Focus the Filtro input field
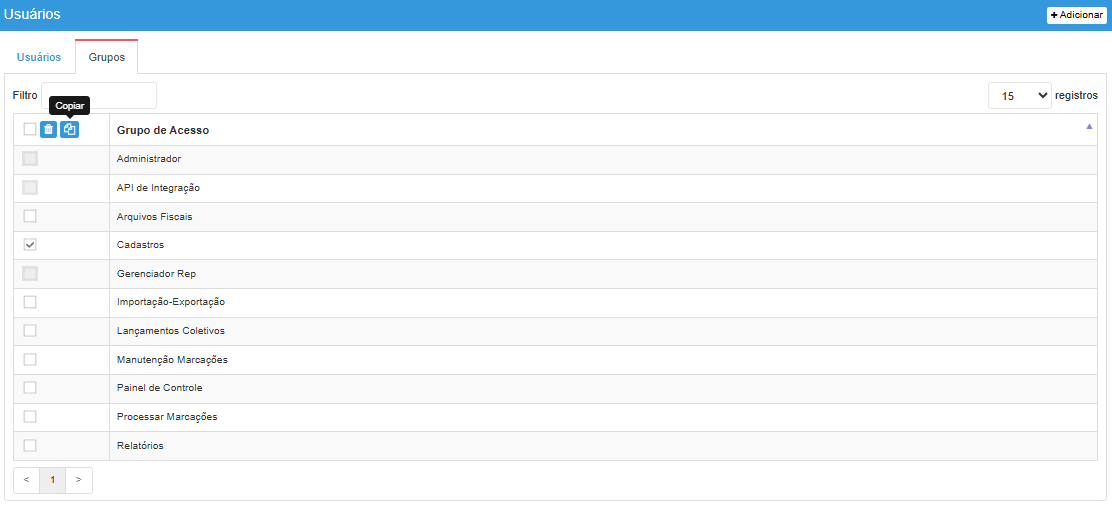1112x509 pixels. [99, 95]
